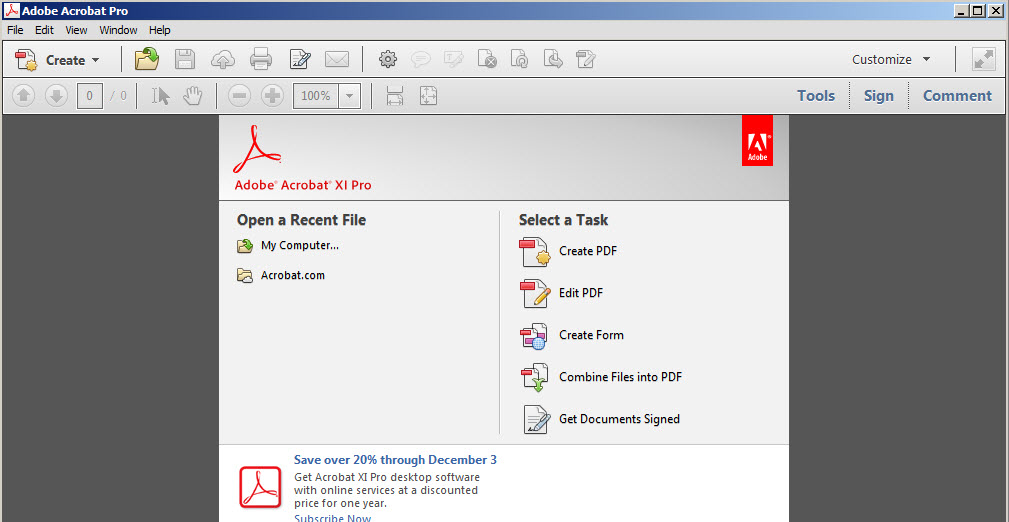The image size is (1009, 522).
Task: Click the Send file by email icon
Action: pyautogui.click(x=337, y=60)
